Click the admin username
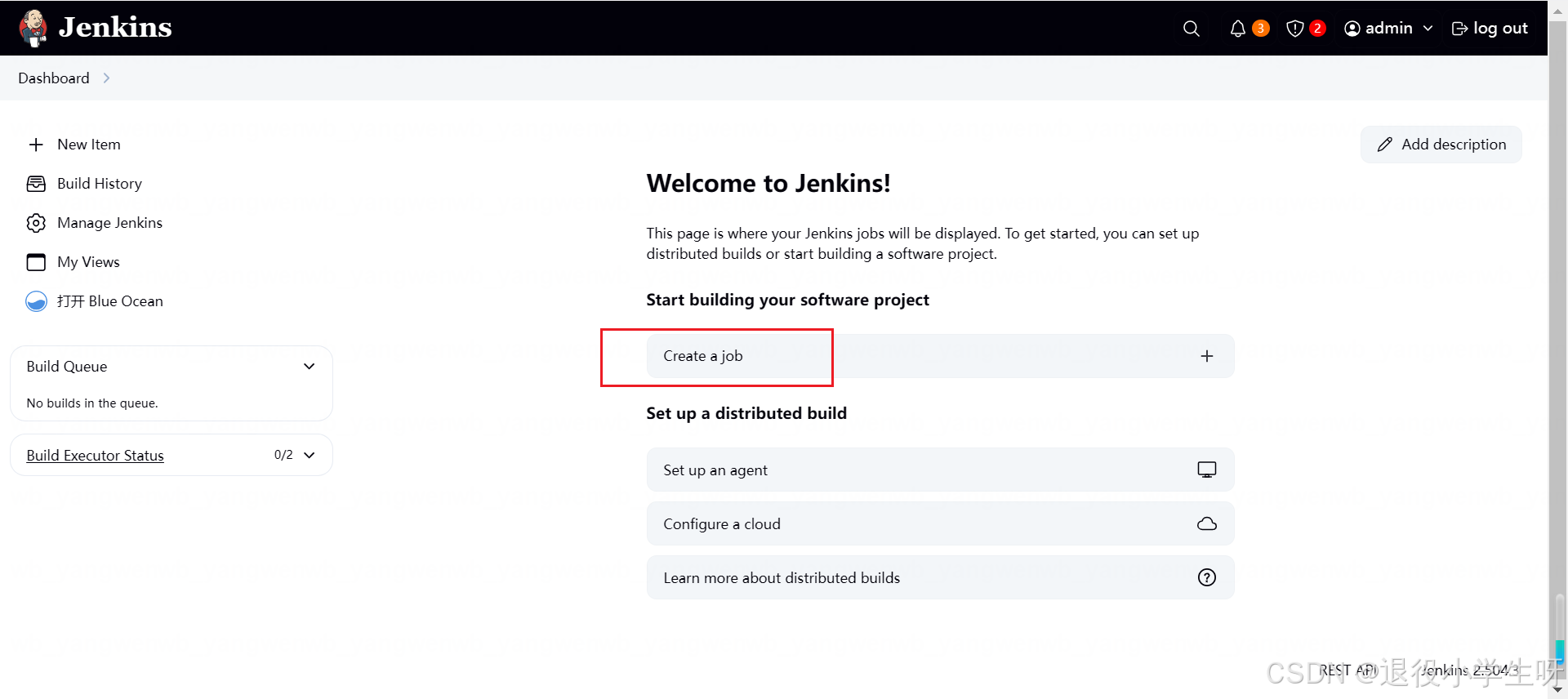 tap(1389, 29)
